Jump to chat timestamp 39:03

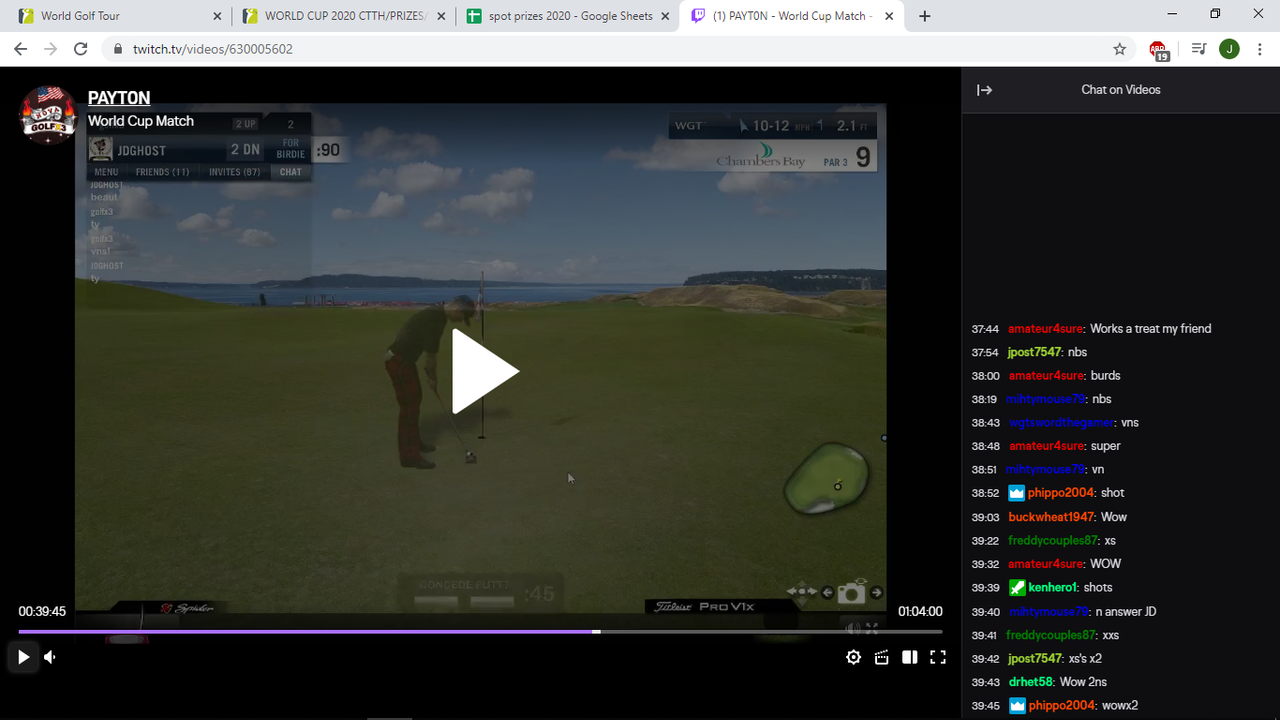tap(985, 517)
